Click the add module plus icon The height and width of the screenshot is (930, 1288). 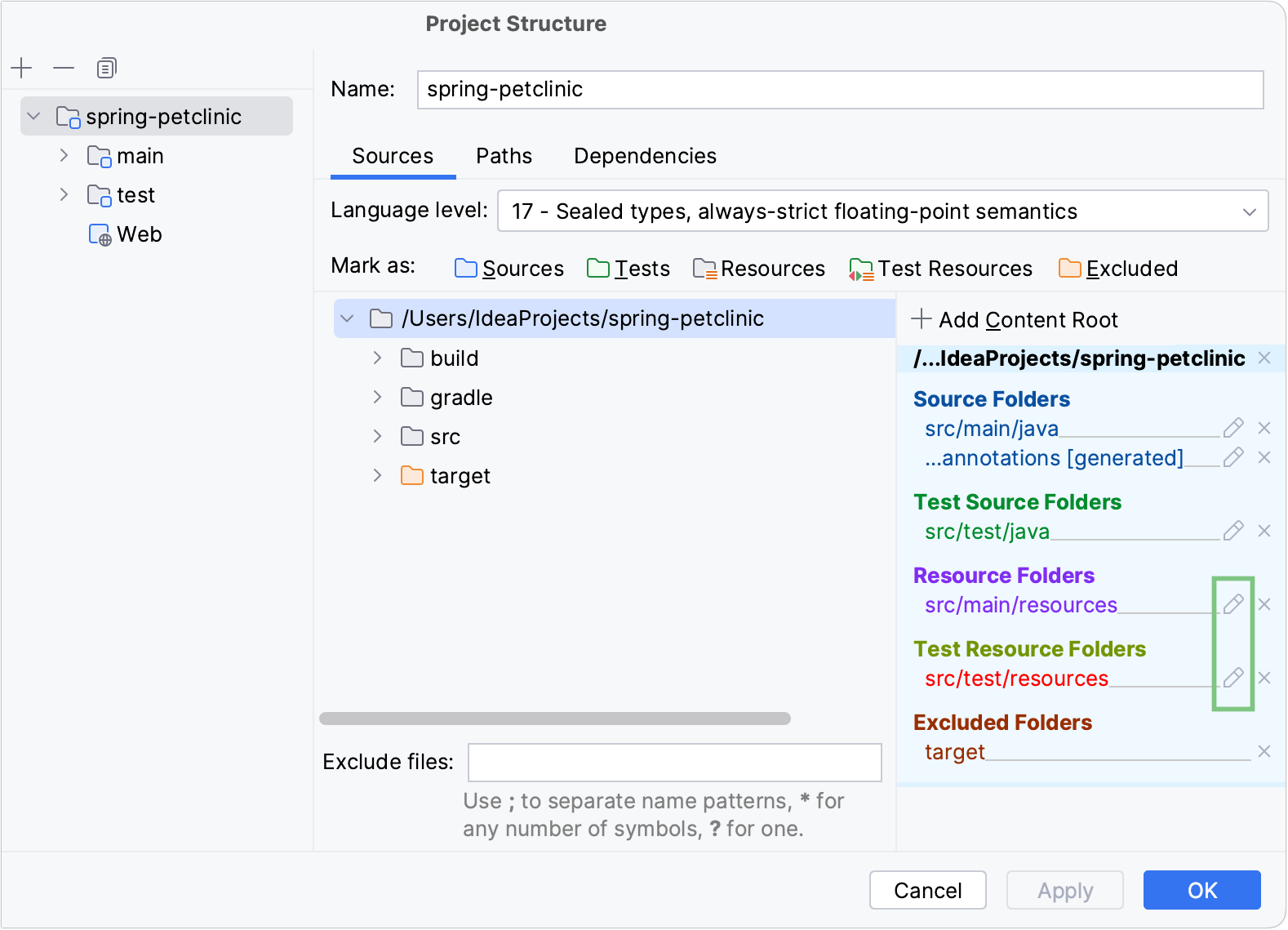pos(22,68)
